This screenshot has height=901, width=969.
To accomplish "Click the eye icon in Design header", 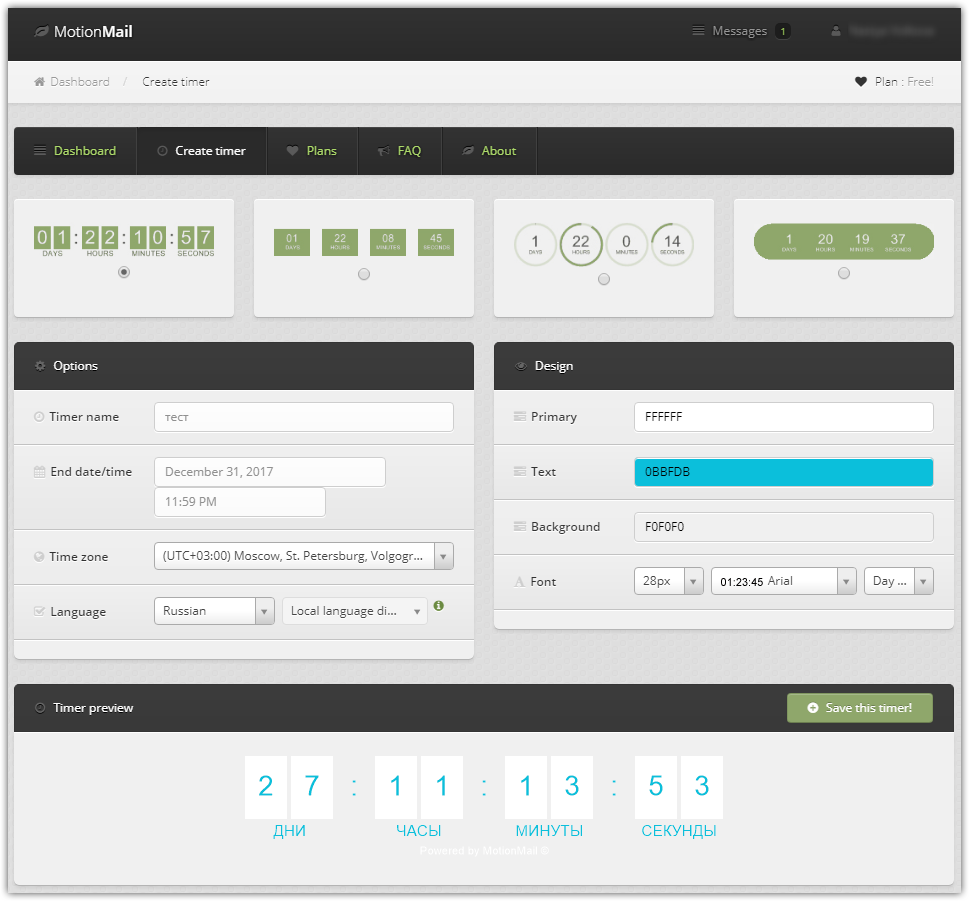I will (520, 366).
